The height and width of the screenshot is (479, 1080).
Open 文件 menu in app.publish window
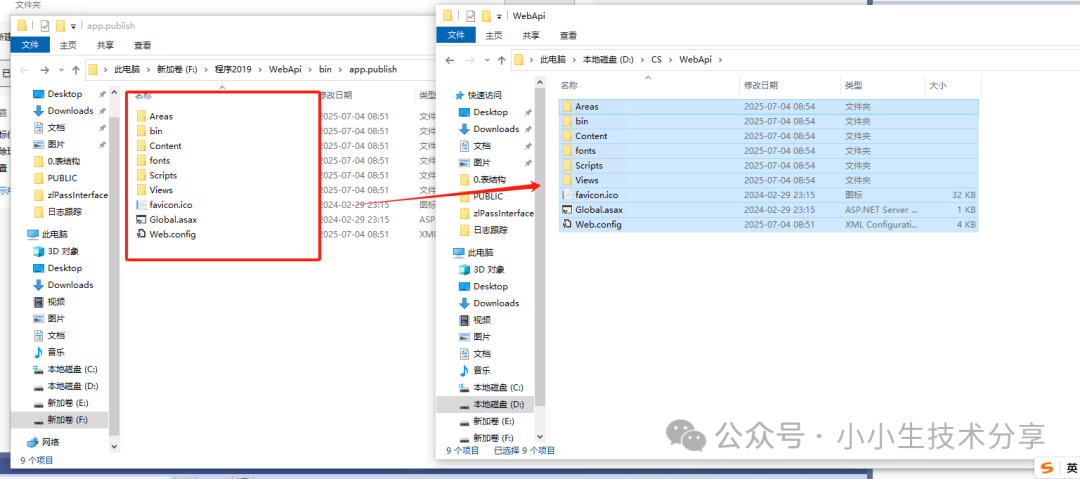[30, 45]
